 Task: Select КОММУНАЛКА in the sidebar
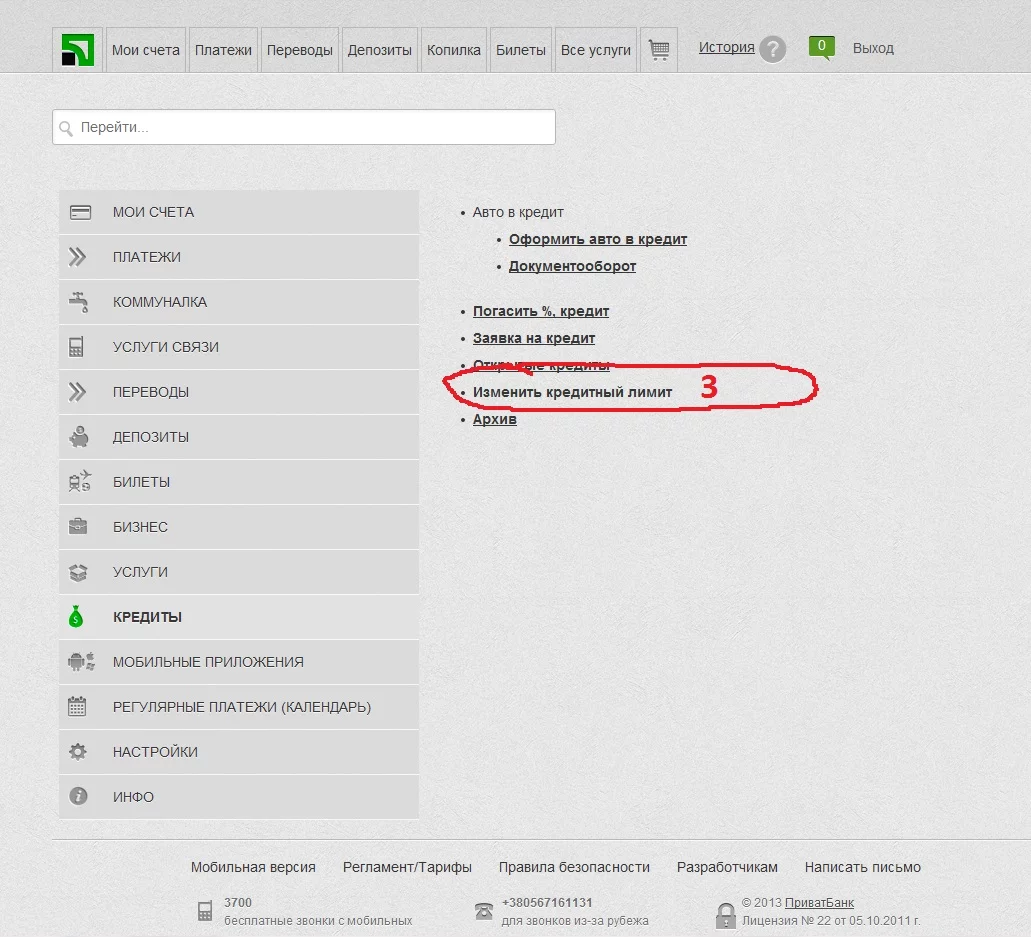click(239, 302)
